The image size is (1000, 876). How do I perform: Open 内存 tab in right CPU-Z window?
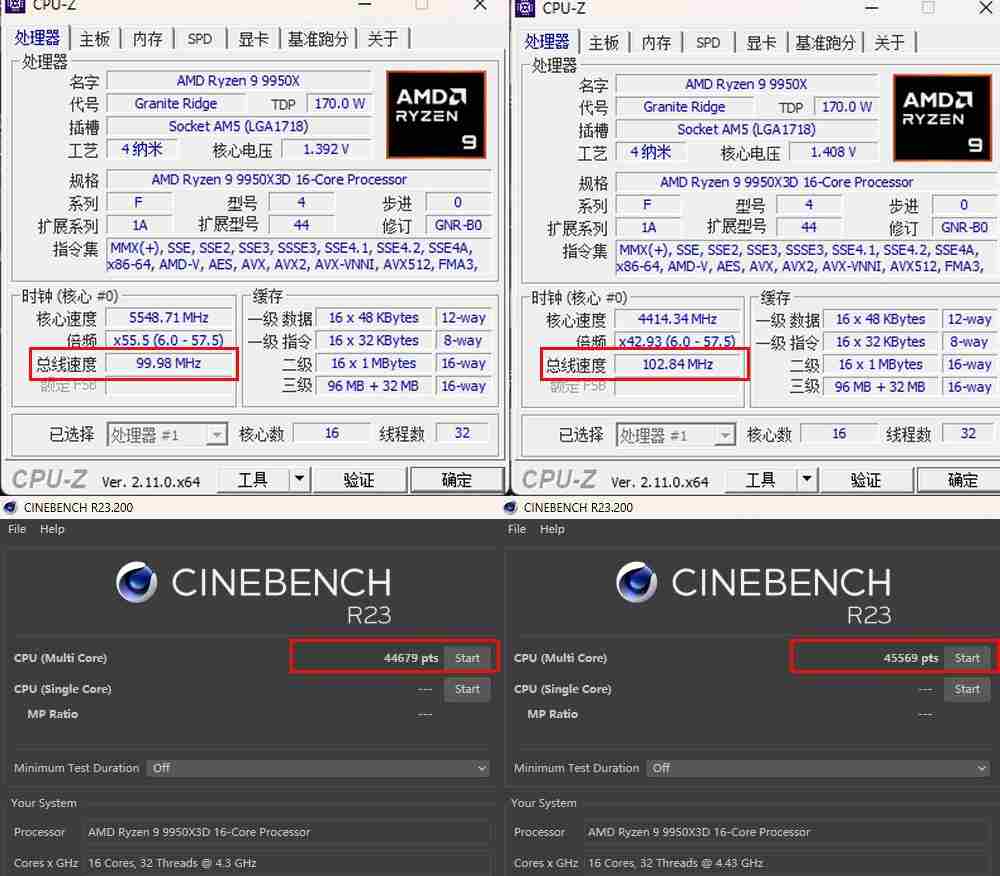point(656,43)
